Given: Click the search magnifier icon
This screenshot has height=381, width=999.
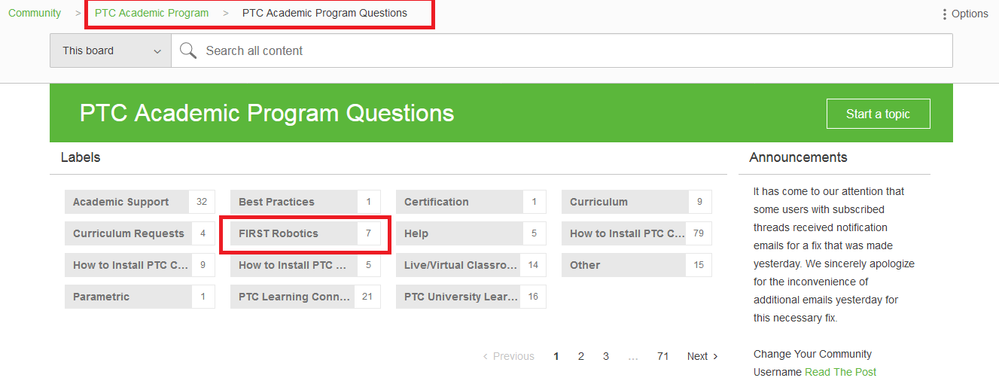Looking at the screenshot, I should [187, 51].
